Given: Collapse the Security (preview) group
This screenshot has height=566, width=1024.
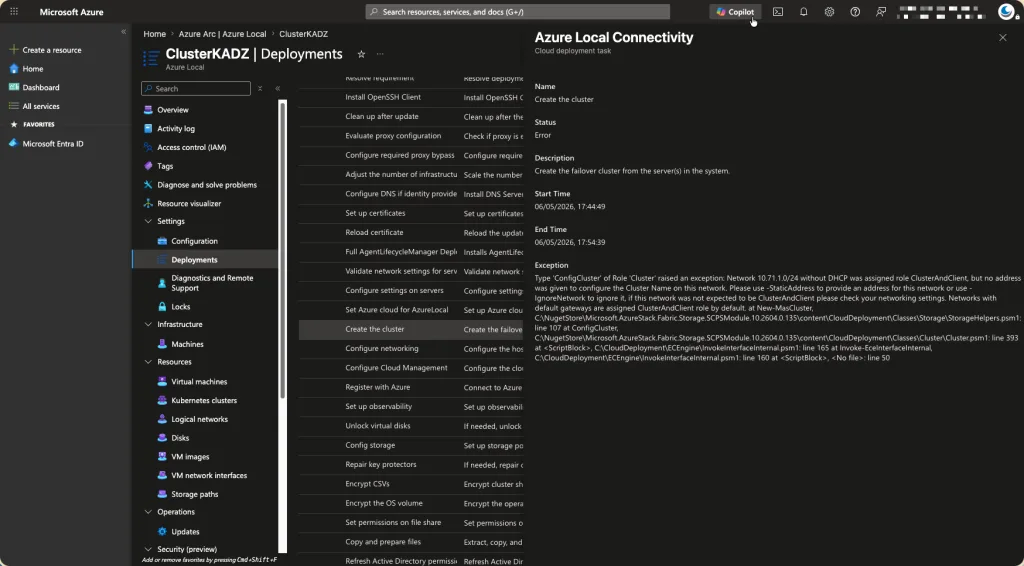Looking at the screenshot, I should pyautogui.click(x=148, y=549).
